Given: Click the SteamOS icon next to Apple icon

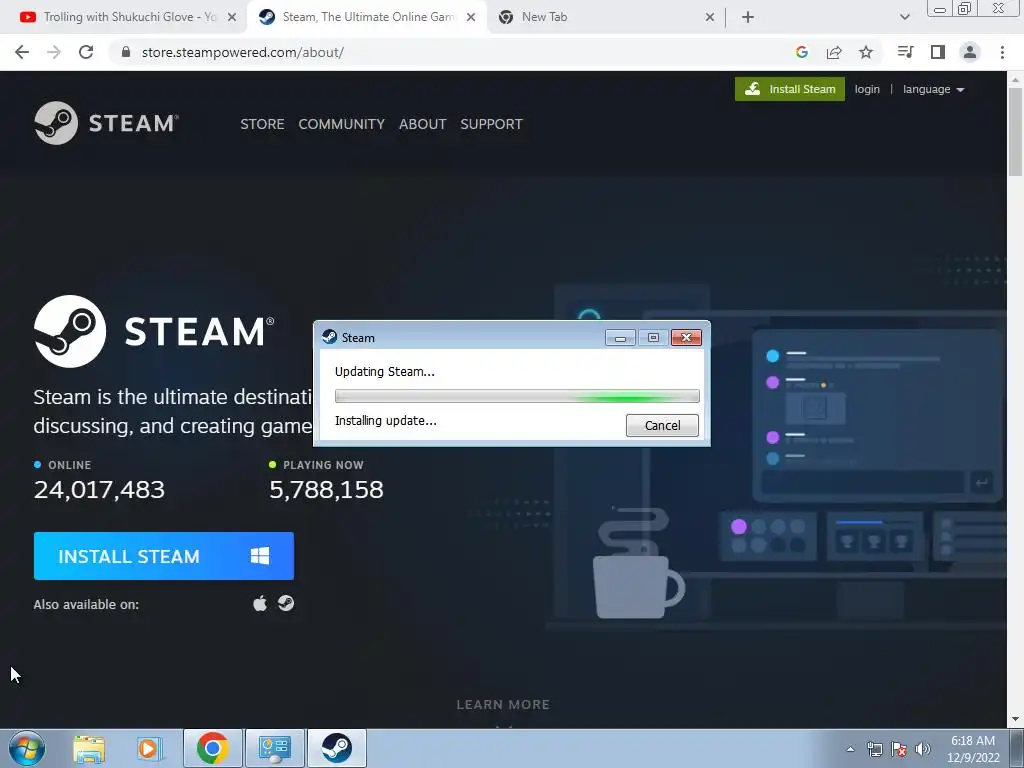Looking at the screenshot, I should (x=286, y=603).
